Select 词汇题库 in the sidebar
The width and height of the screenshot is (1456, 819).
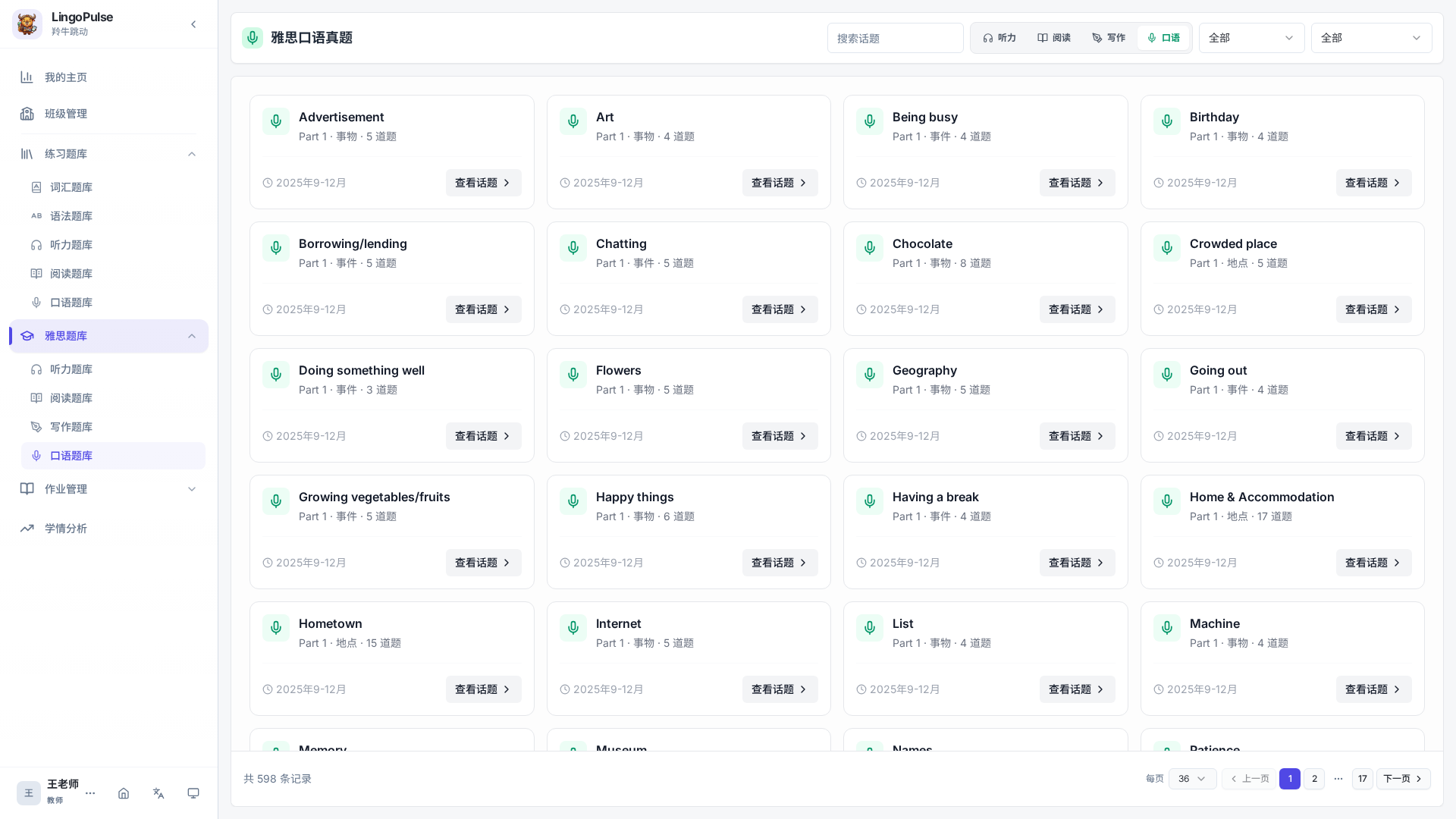click(x=113, y=187)
